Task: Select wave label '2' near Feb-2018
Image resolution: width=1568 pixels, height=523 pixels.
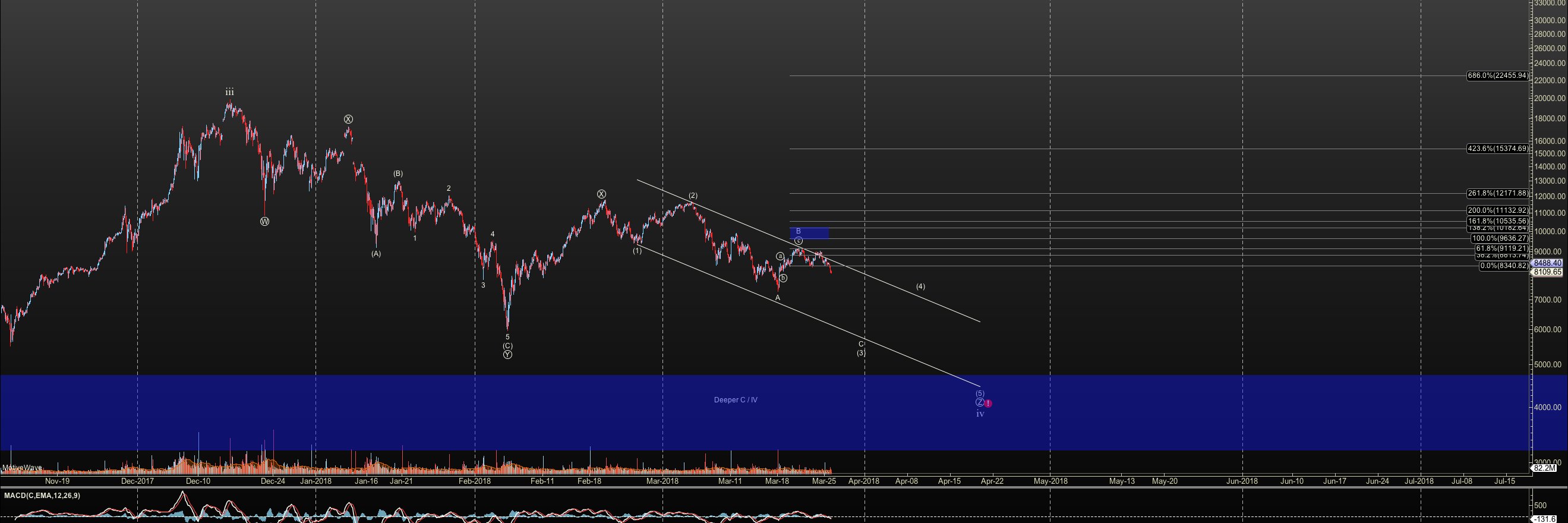Action: [x=449, y=188]
